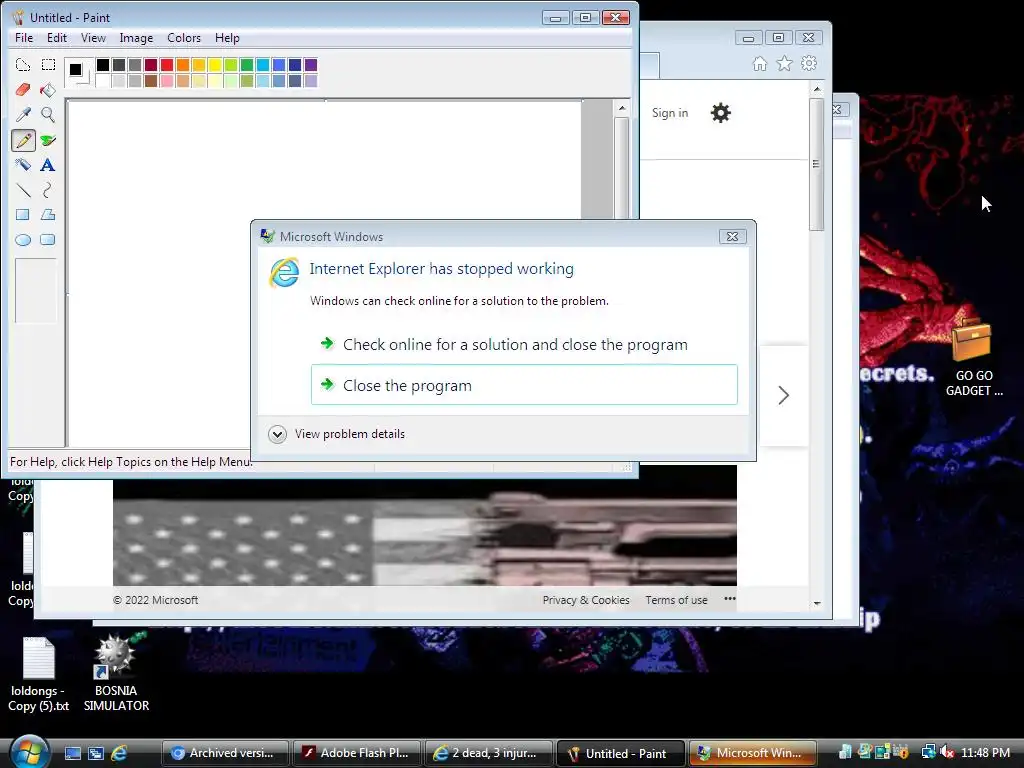Select the loldongs - Copy (5).txt file
This screenshot has height=768, width=1024.
pyautogui.click(x=38, y=675)
